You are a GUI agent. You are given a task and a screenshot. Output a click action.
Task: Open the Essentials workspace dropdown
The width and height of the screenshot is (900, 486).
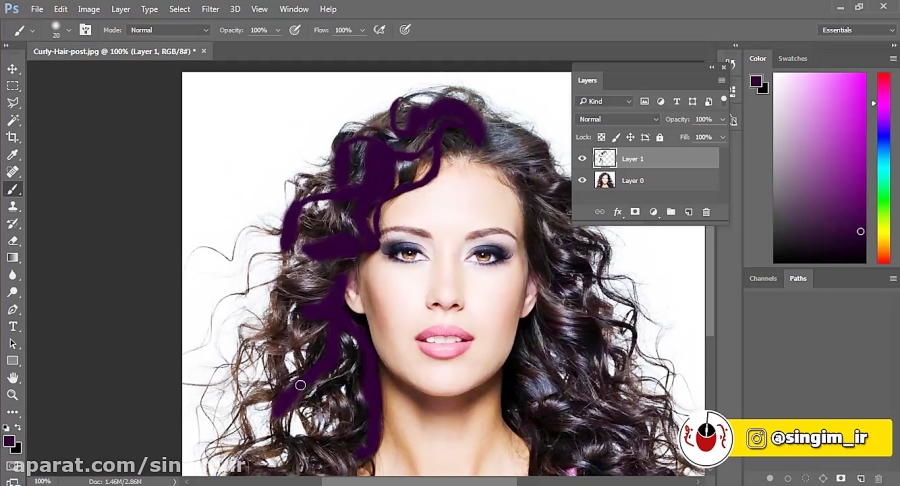click(856, 30)
